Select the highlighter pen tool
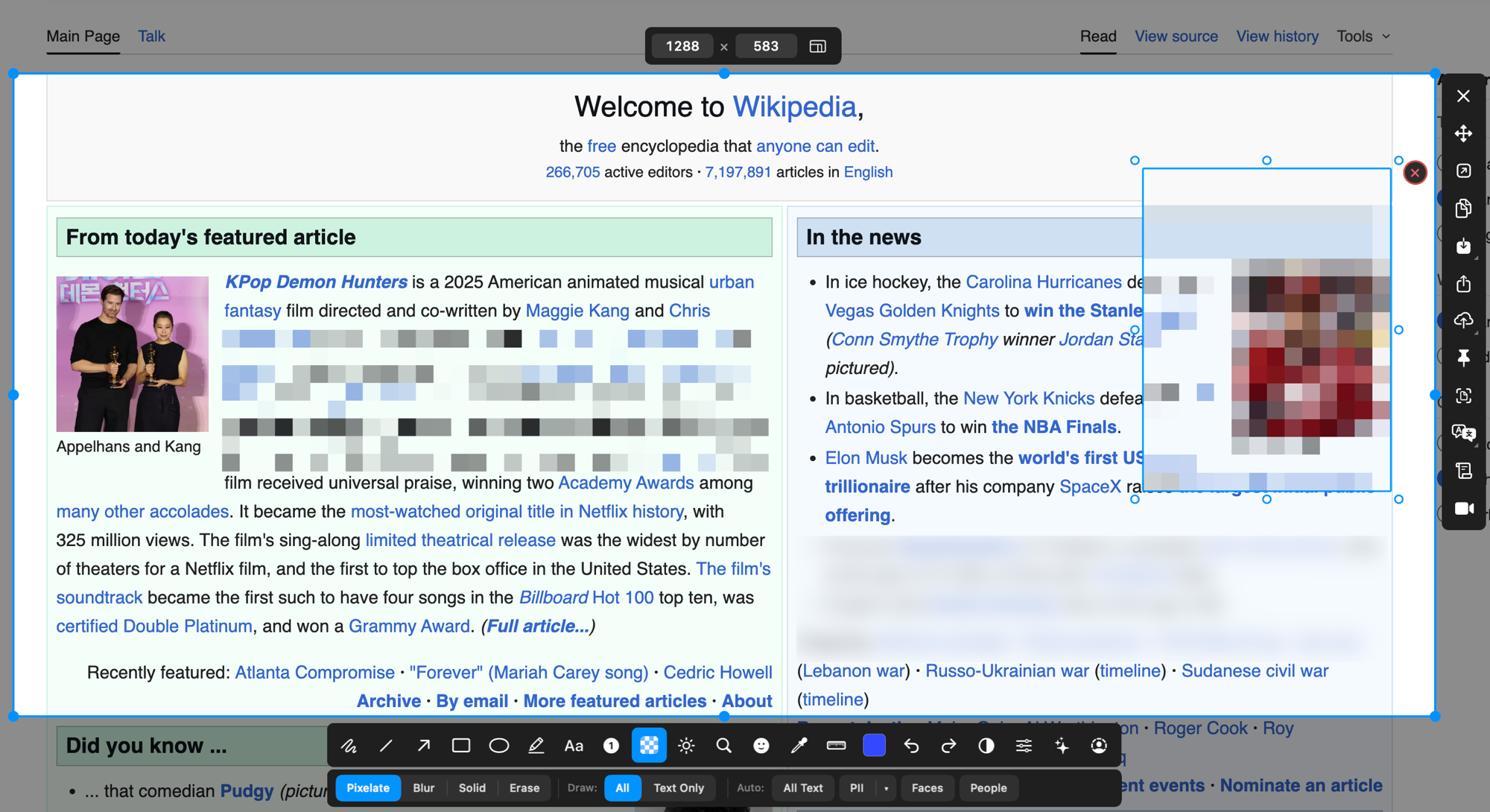The height and width of the screenshot is (812, 1490). (536, 746)
